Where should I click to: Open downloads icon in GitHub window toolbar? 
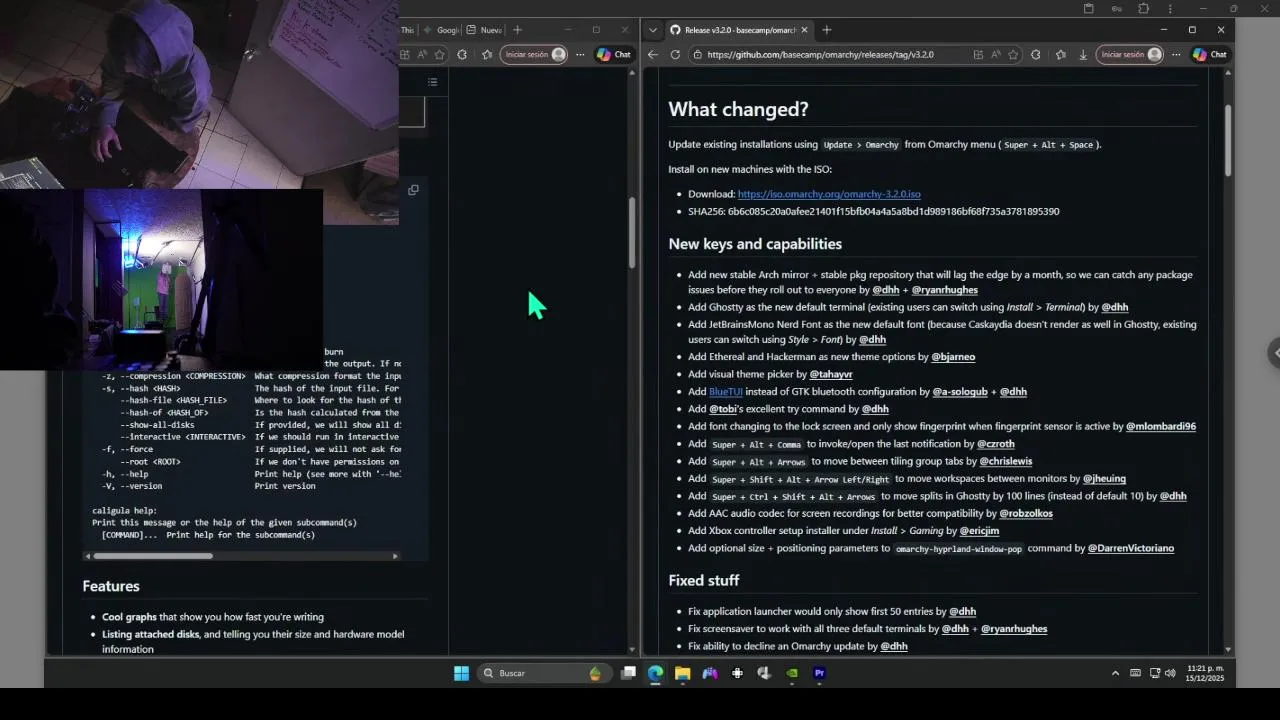pyautogui.click(x=1083, y=55)
